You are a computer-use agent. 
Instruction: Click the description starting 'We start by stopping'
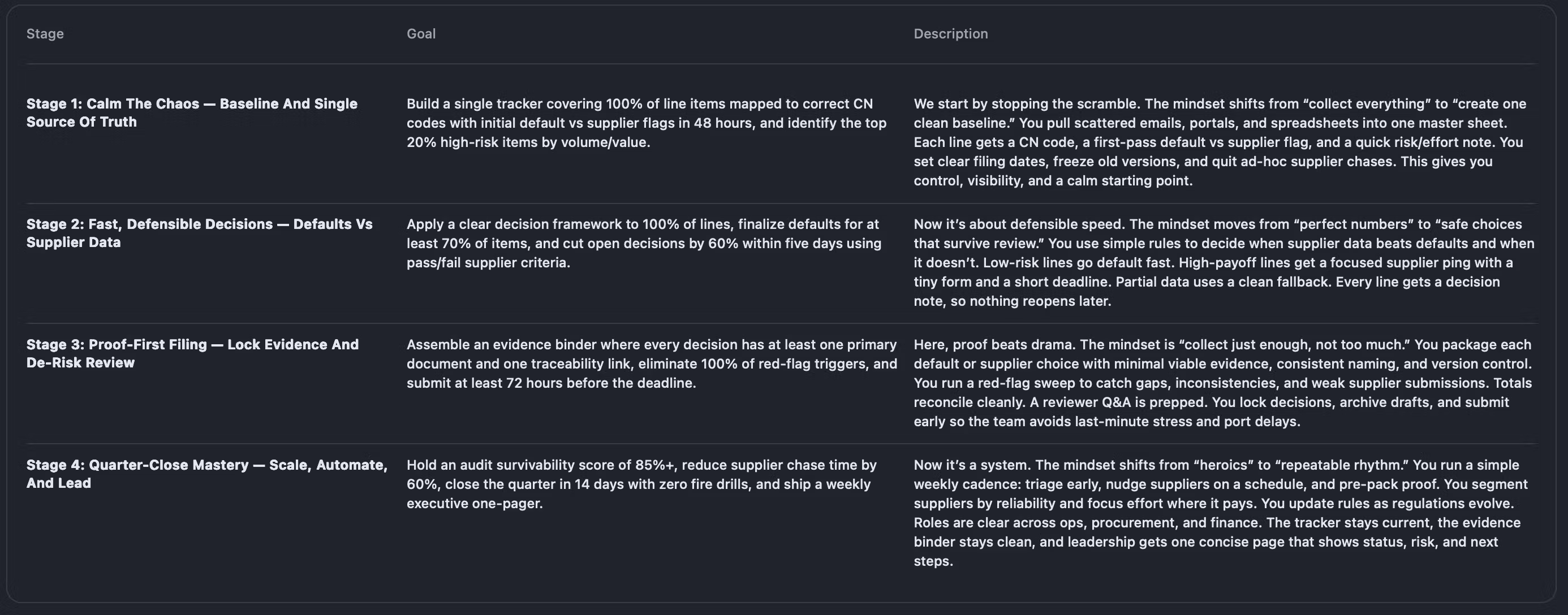pos(1219,142)
